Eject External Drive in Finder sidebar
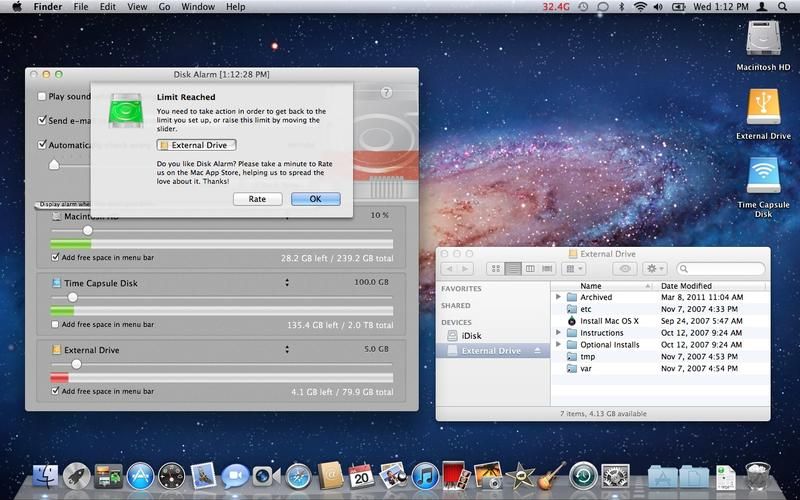The height and width of the screenshot is (500, 800). (537, 351)
